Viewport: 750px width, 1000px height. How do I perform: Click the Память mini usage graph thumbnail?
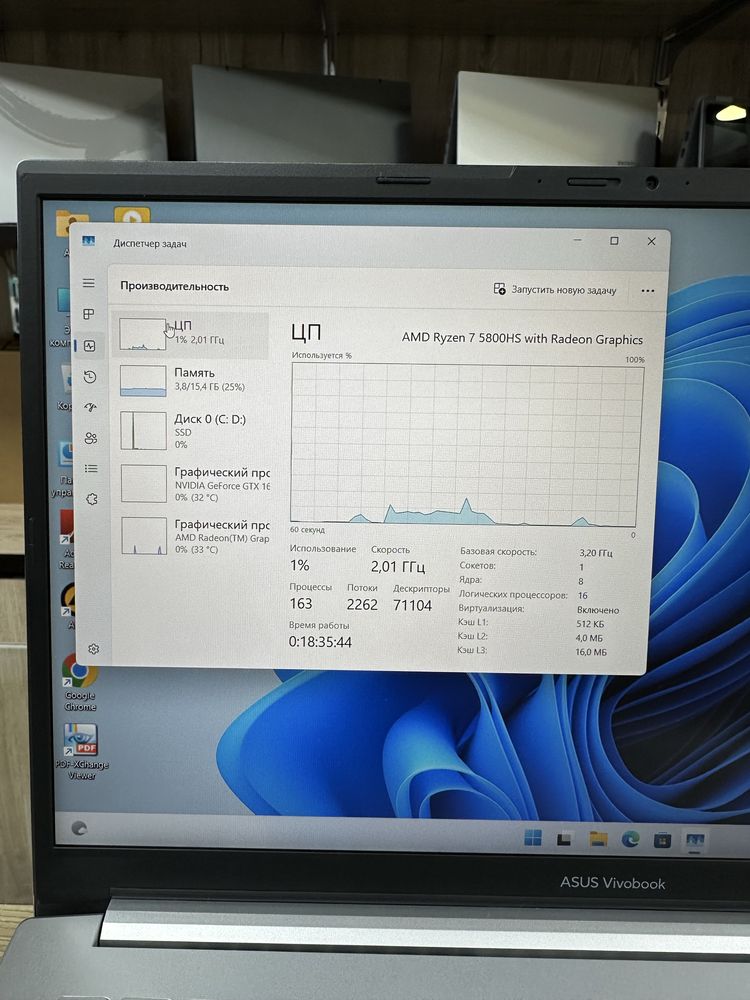pyautogui.click(x=143, y=381)
